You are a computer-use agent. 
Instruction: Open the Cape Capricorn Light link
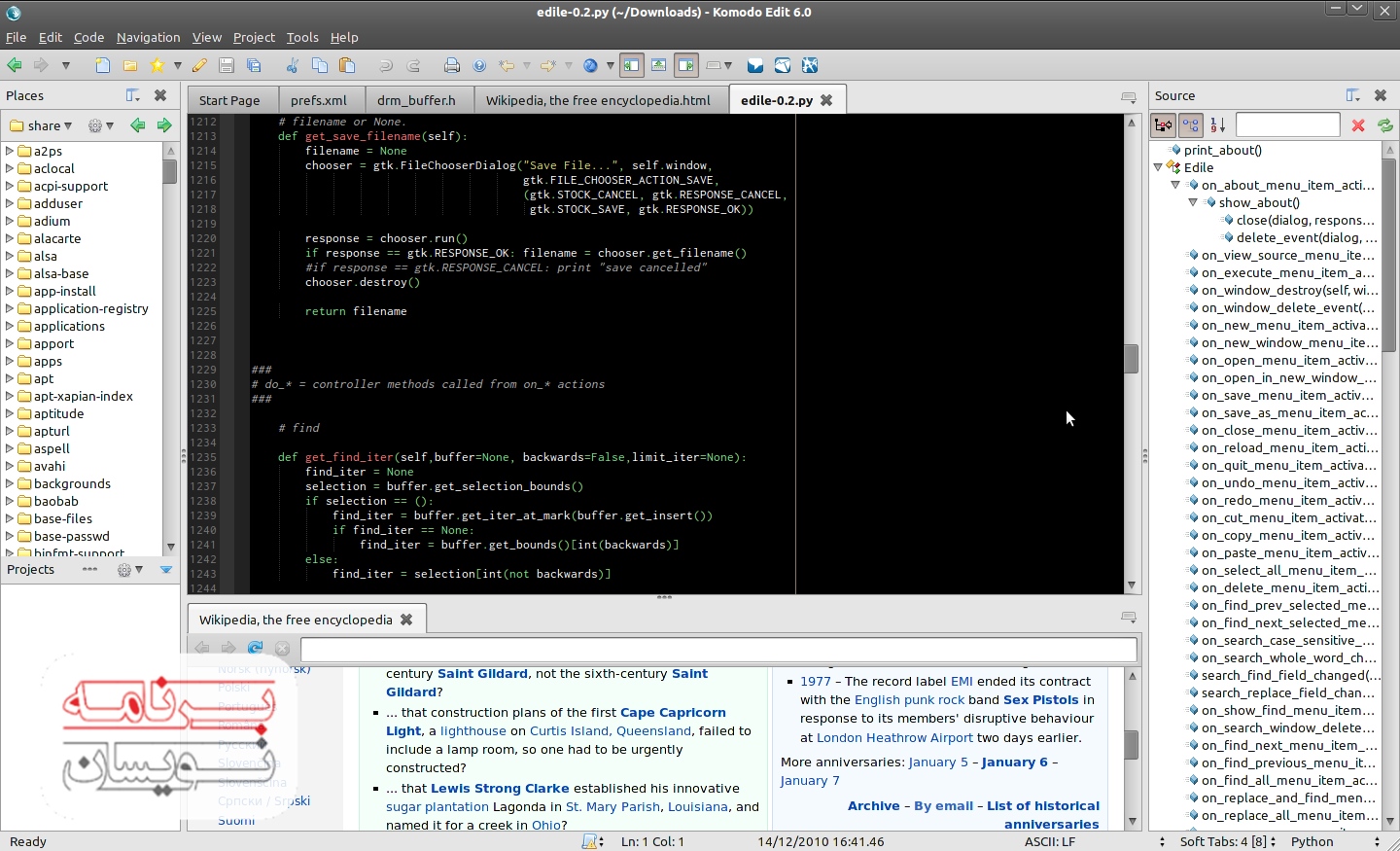point(556,722)
